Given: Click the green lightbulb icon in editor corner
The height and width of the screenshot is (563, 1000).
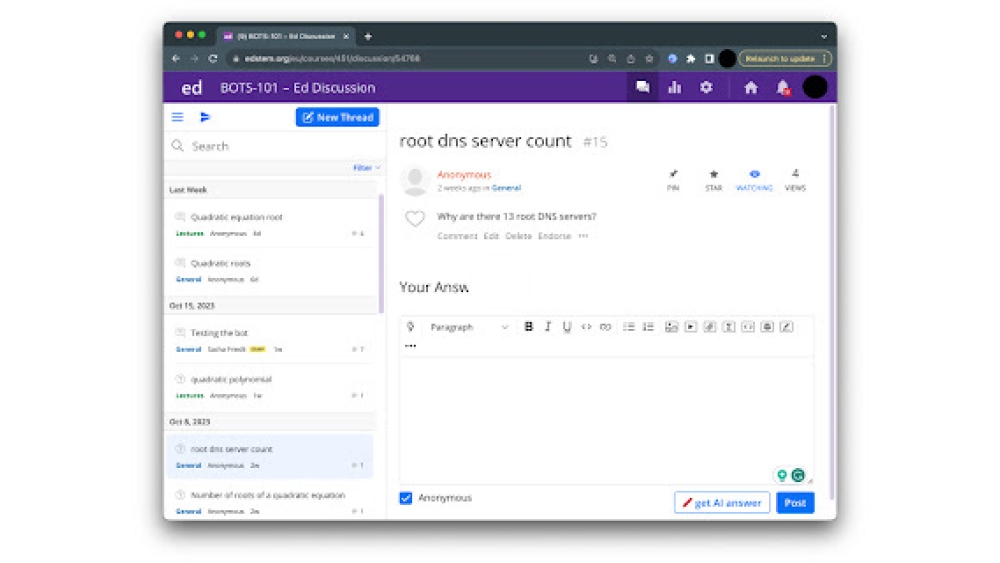Looking at the screenshot, I should pos(781,475).
